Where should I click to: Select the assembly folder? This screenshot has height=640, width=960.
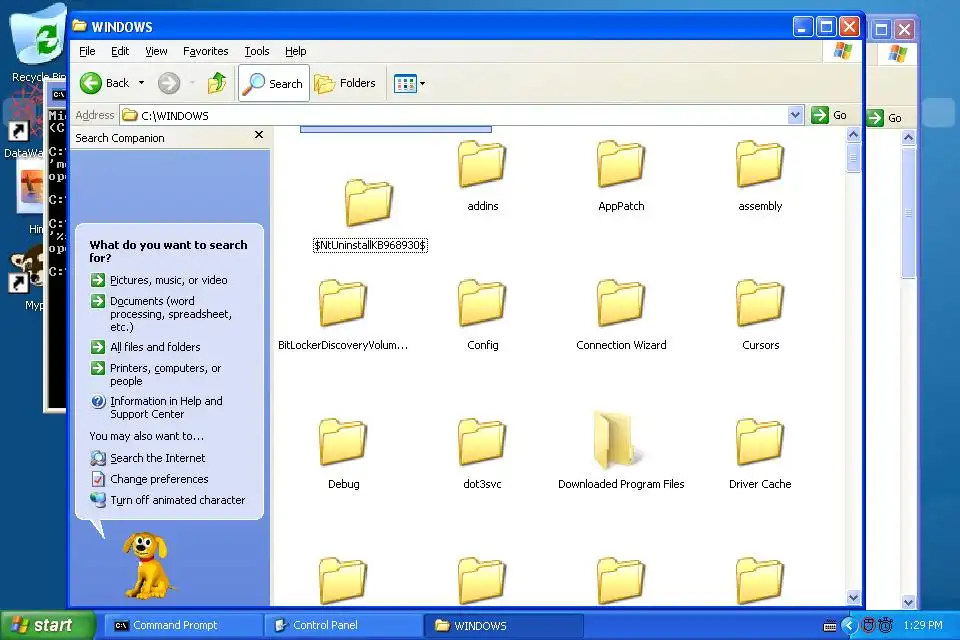click(x=760, y=176)
